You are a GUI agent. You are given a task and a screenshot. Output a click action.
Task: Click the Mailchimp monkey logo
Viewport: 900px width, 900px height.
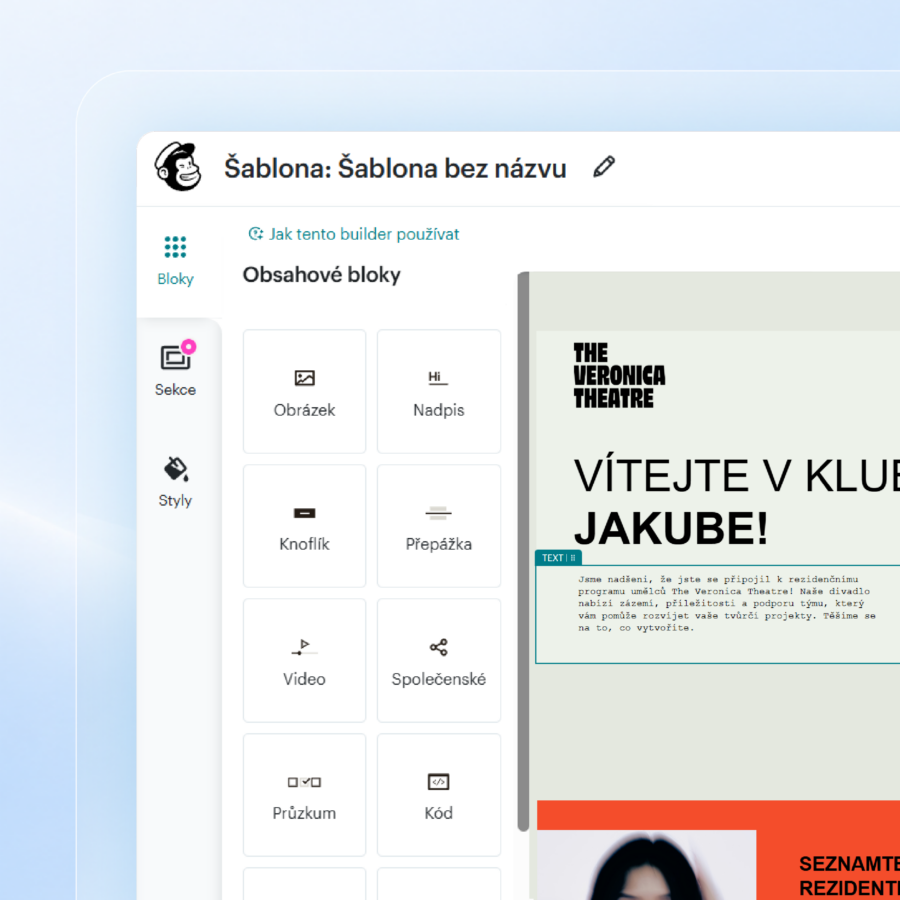tap(178, 167)
